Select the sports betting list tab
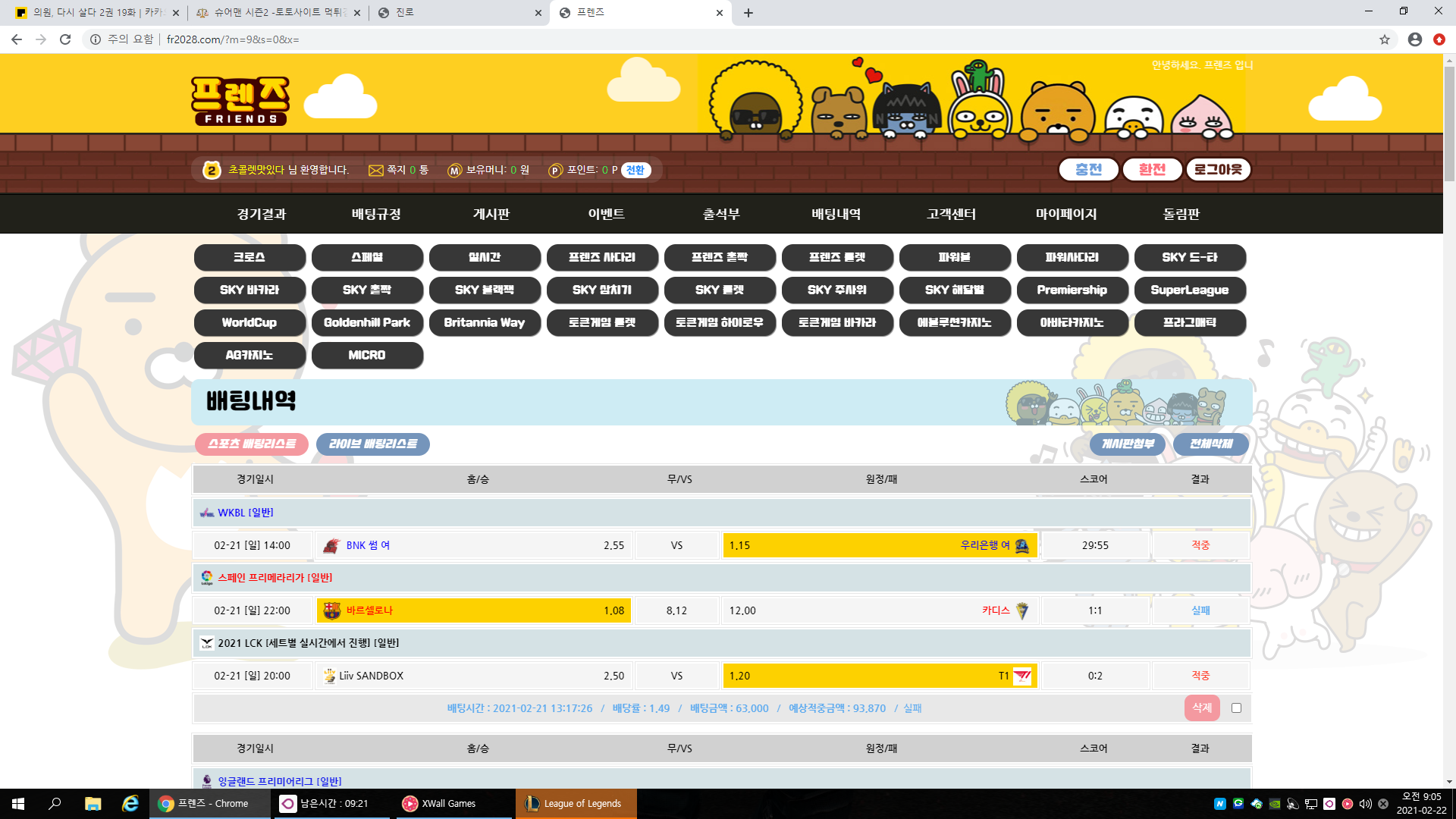Screen dimensions: 1456x819 point(252,444)
